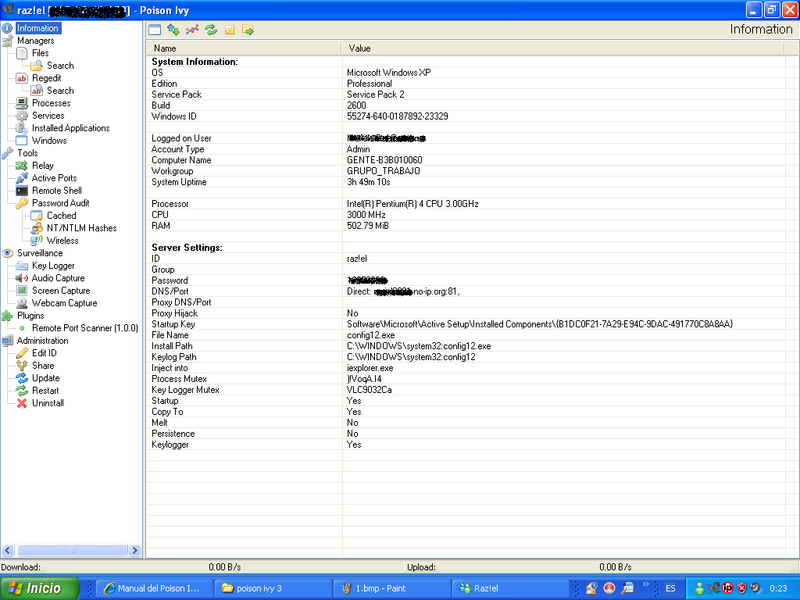Select Remote Port Scanner (1.0.0) plugin
The height and width of the screenshot is (600, 800).
85,328
